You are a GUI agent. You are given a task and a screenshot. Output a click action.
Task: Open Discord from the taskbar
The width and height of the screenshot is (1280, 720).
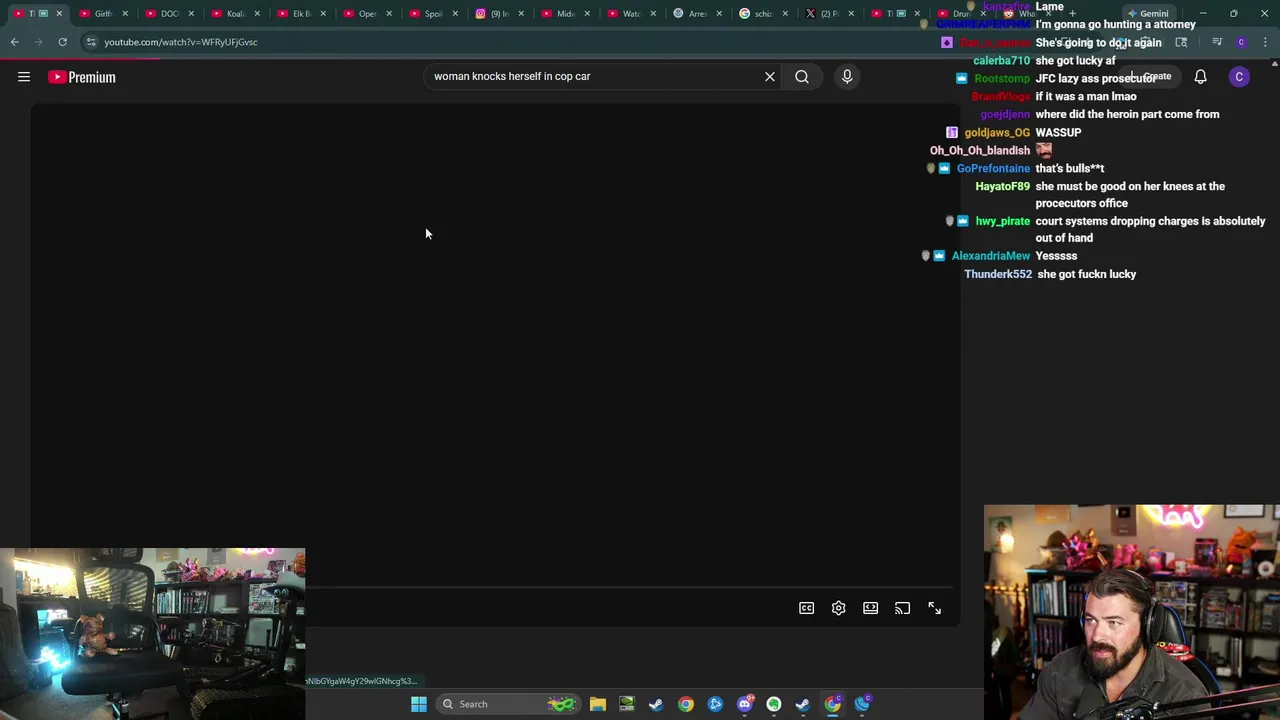coord(744,704)
